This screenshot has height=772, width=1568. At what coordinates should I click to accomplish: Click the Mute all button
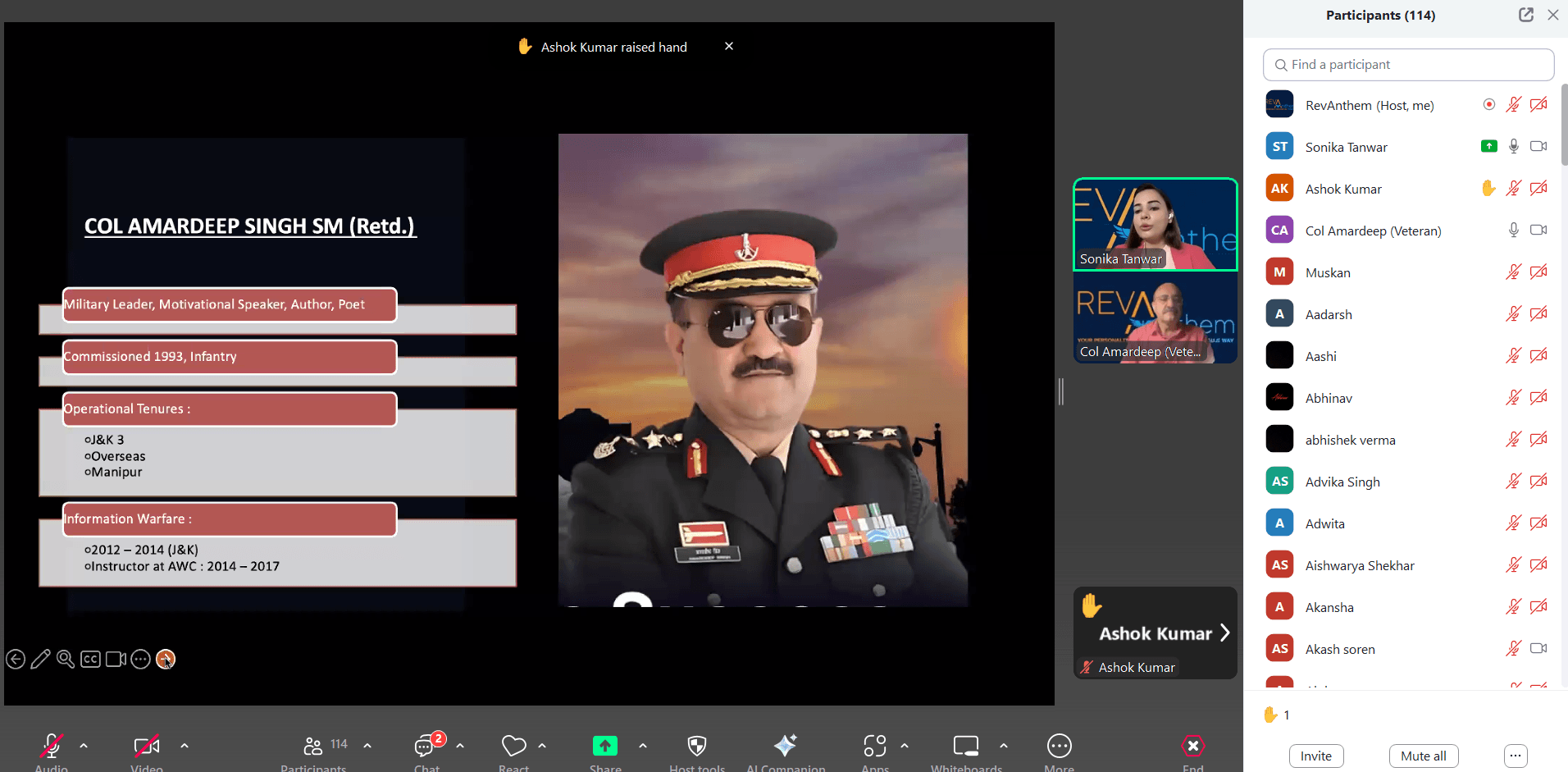(x=1423, y=756)
